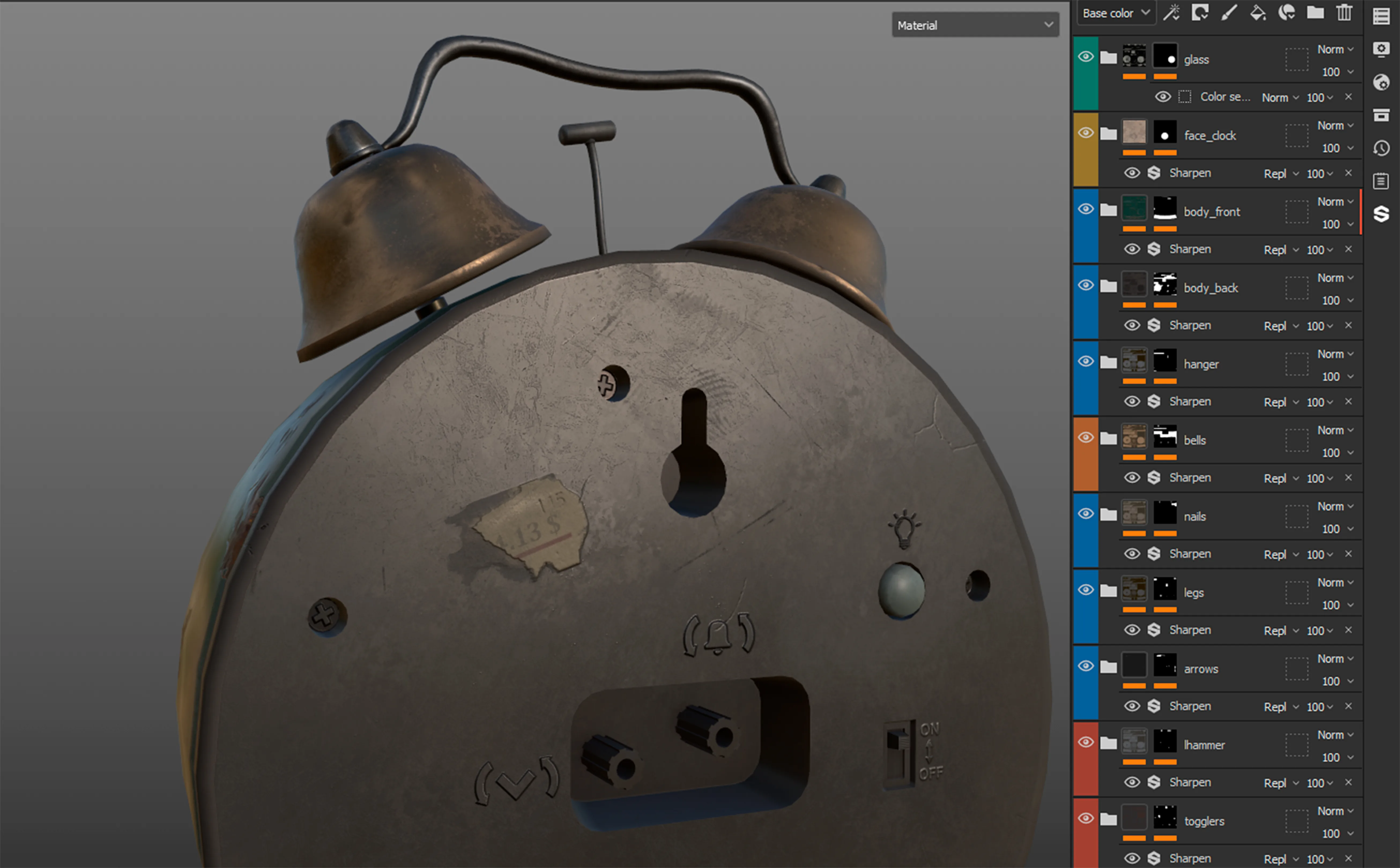Toggle visibility of the body_front group
Image resolution: width=1400 pixels, height=868 pixels.
pyautogui.click(x=1085, y=209)
